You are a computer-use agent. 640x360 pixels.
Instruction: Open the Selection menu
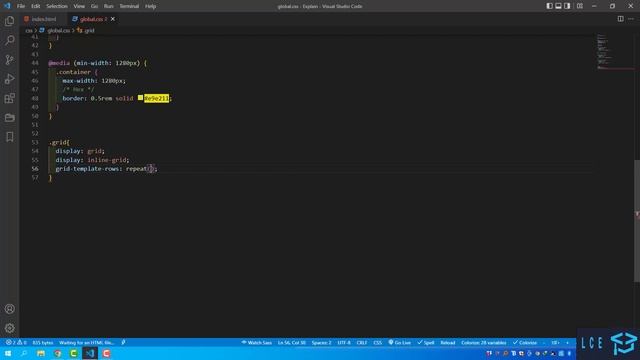click(x=57, y=6)
